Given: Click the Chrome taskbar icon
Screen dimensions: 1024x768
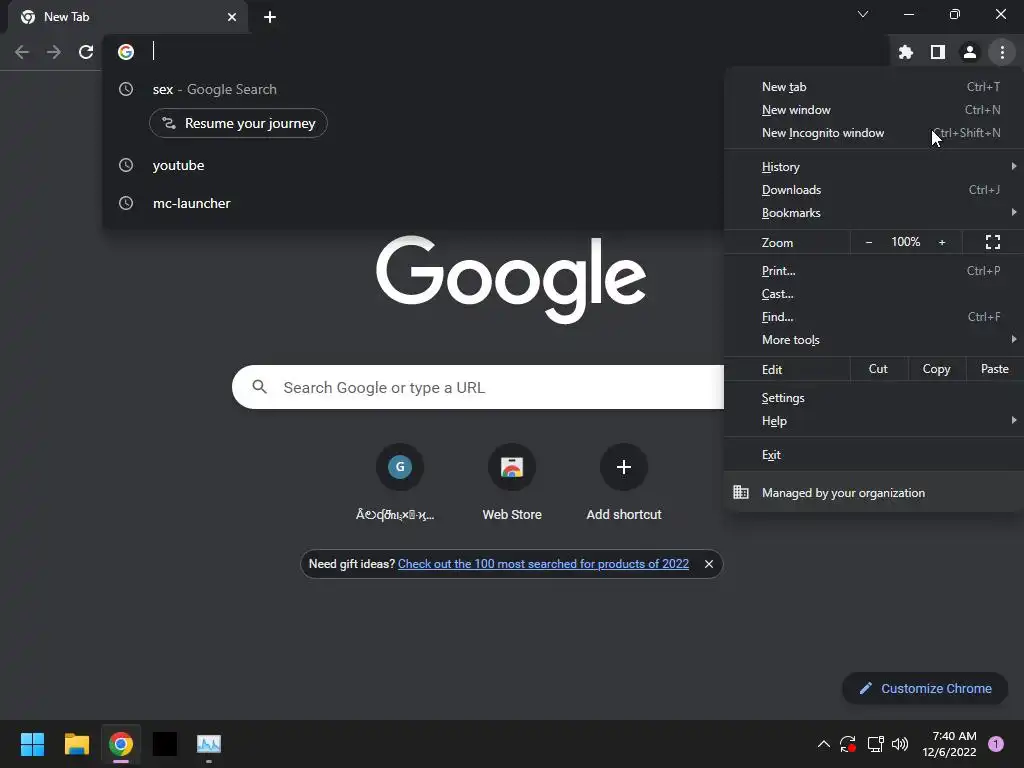Looking at the screenshot, I should [121, 744].
